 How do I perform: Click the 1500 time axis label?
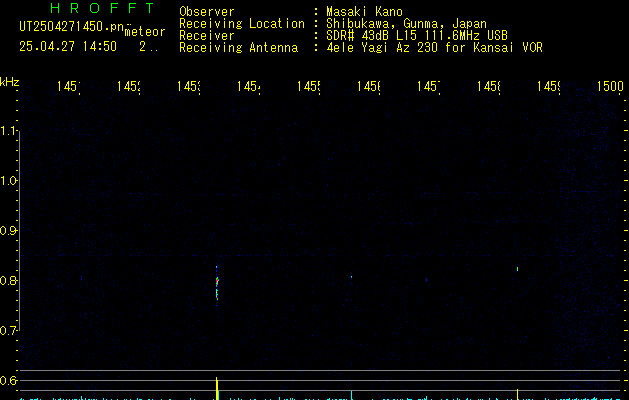point(610,86)
